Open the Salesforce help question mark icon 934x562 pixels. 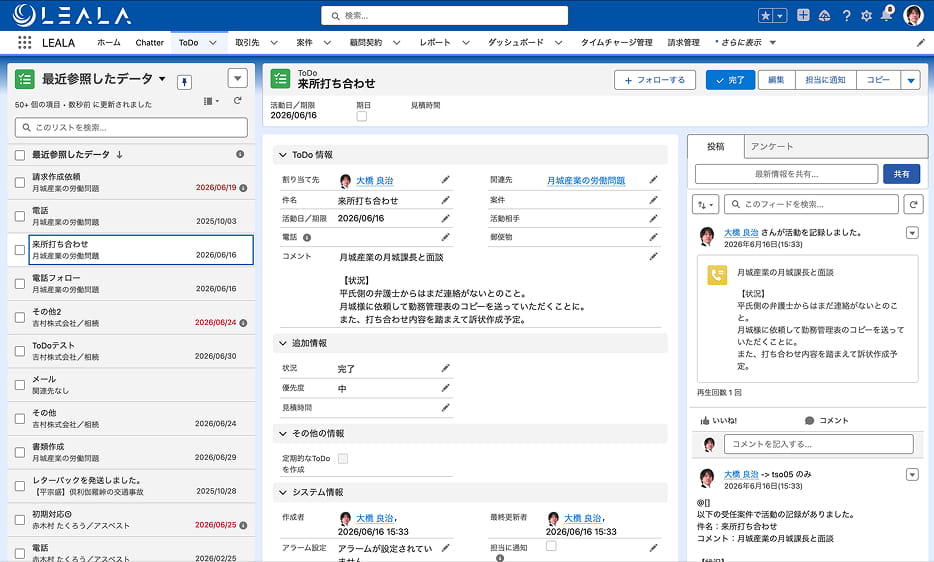pos(846,16)
